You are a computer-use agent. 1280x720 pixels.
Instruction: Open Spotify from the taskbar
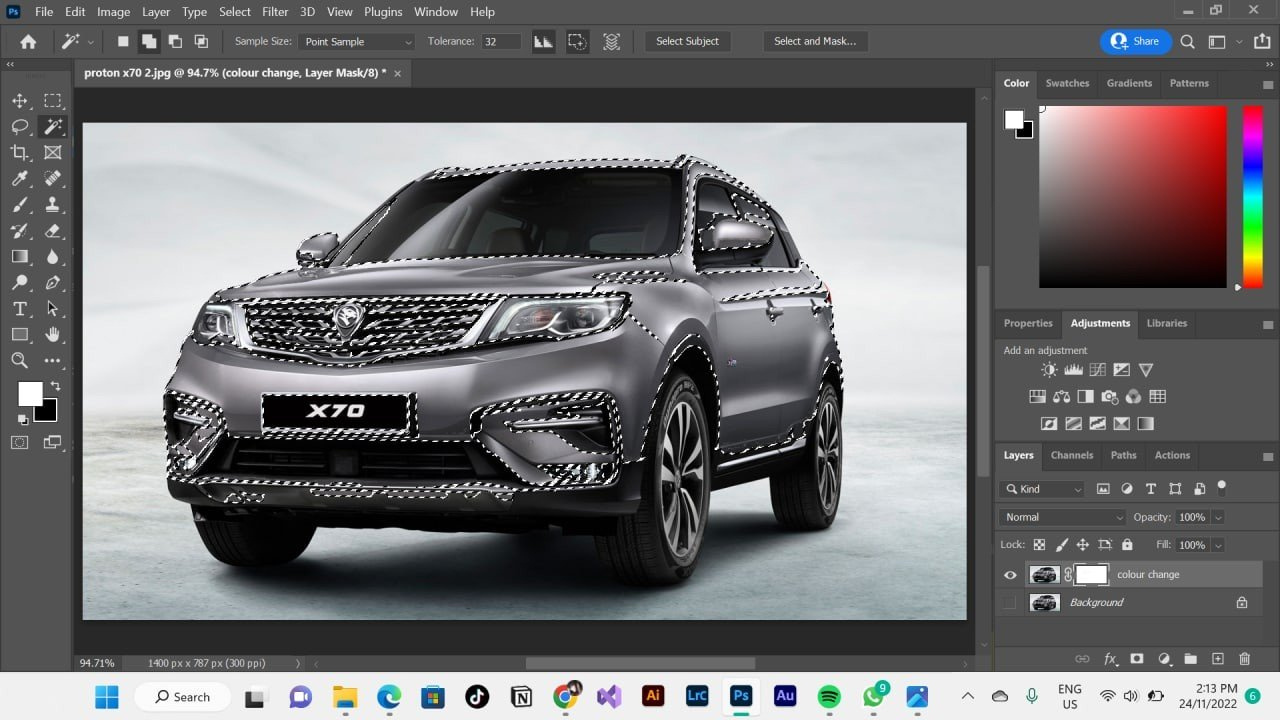click(x=829, y=696)
